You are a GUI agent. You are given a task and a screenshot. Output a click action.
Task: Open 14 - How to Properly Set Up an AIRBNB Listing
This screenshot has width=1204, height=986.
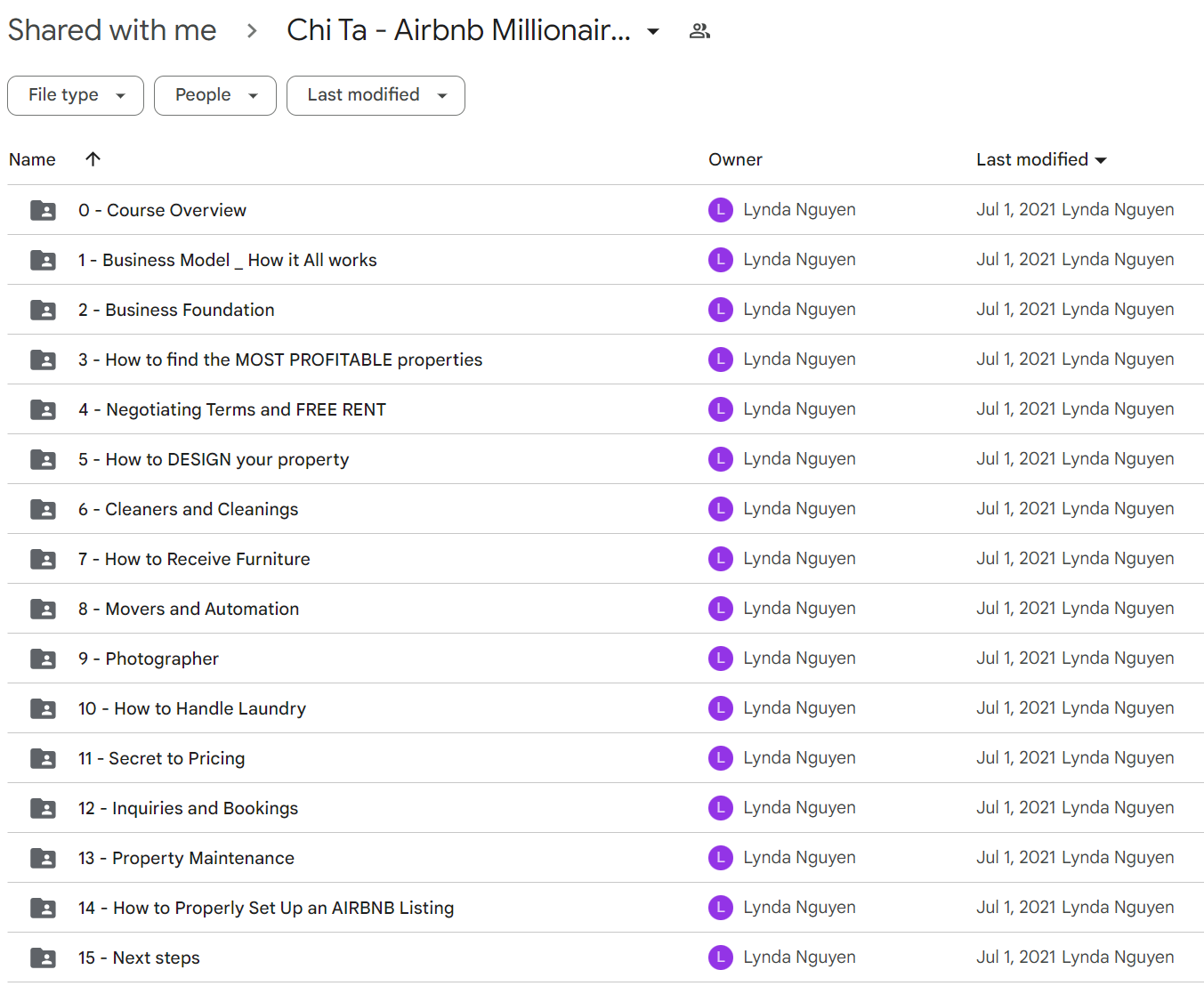266,908
